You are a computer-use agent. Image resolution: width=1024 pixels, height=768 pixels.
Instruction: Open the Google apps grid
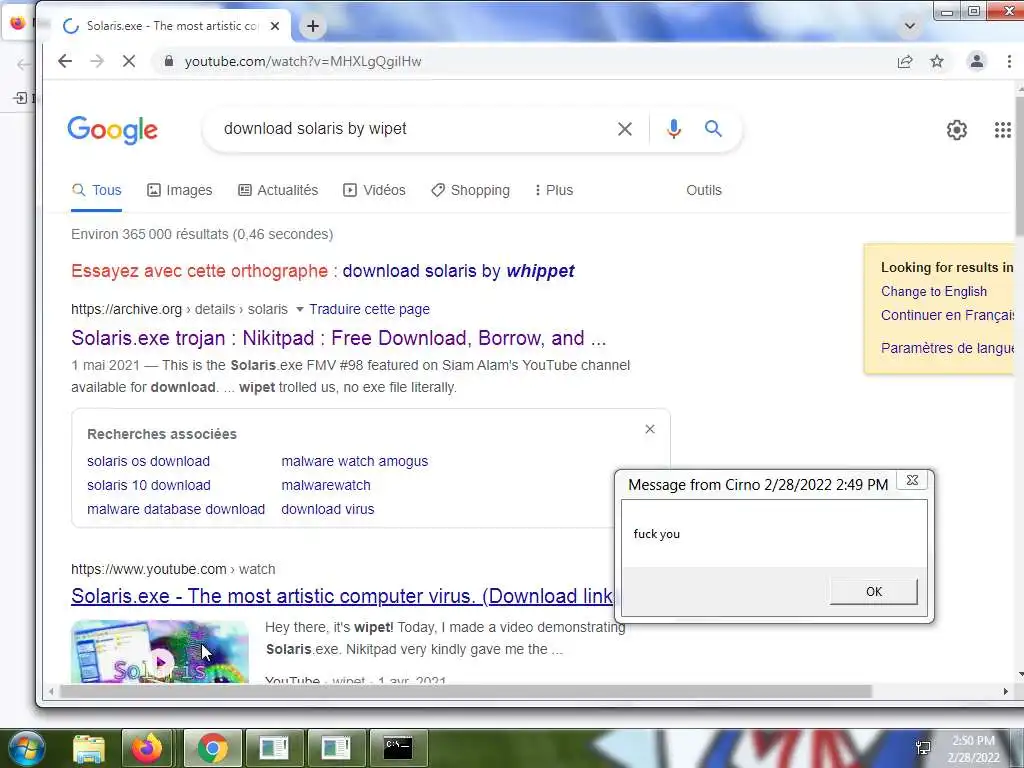click(x=1002, y=130)
